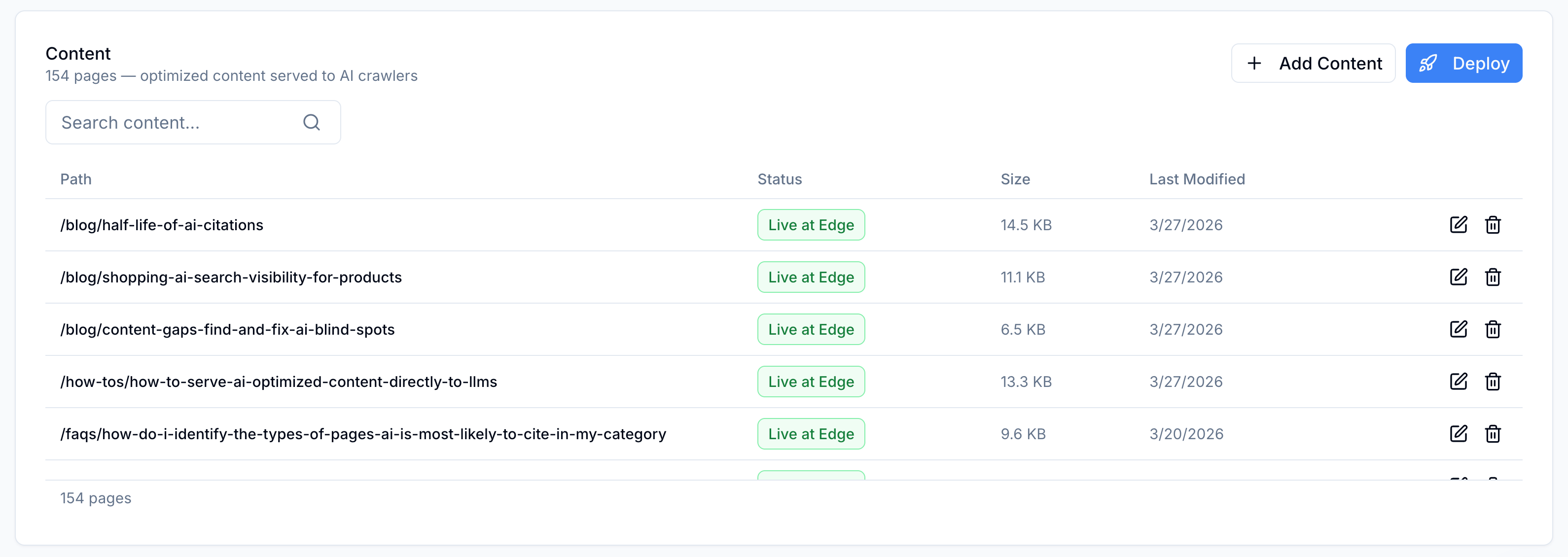Screen dimensions: 1568x557
Task: Sort by Path column header
Action: point(75,179)
